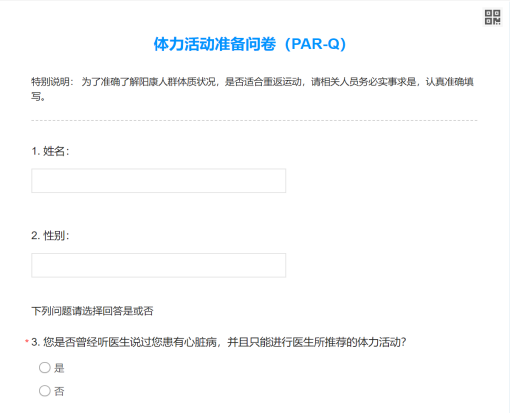The width and height of the screenshot is (510, 413).
Task: Click the dashed divider line under the note
Action: click(254, 120)
